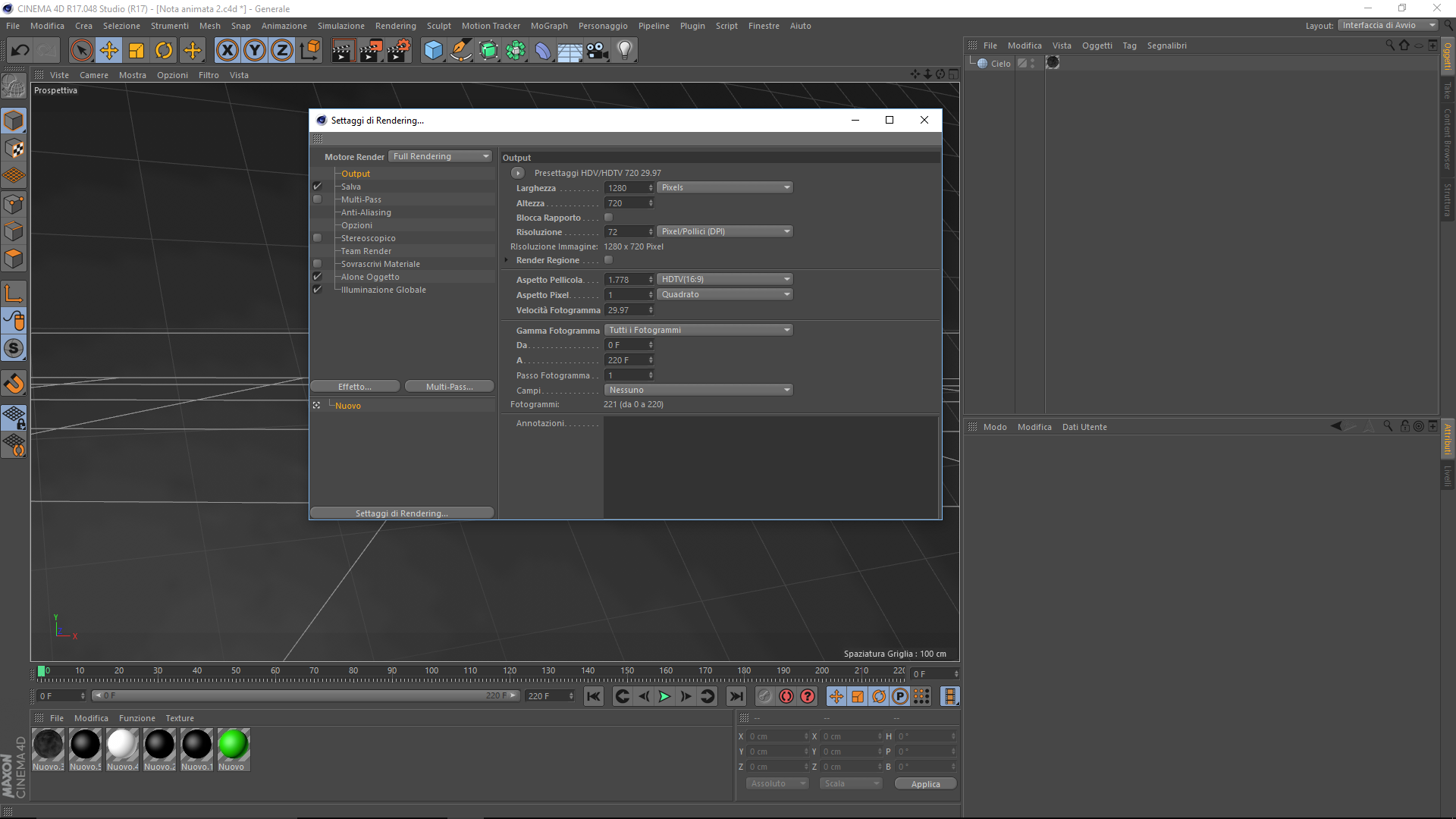Open the Motore Render dropdown
The width and height of the screenshot is (1456, 819).
tap(441, 156)
